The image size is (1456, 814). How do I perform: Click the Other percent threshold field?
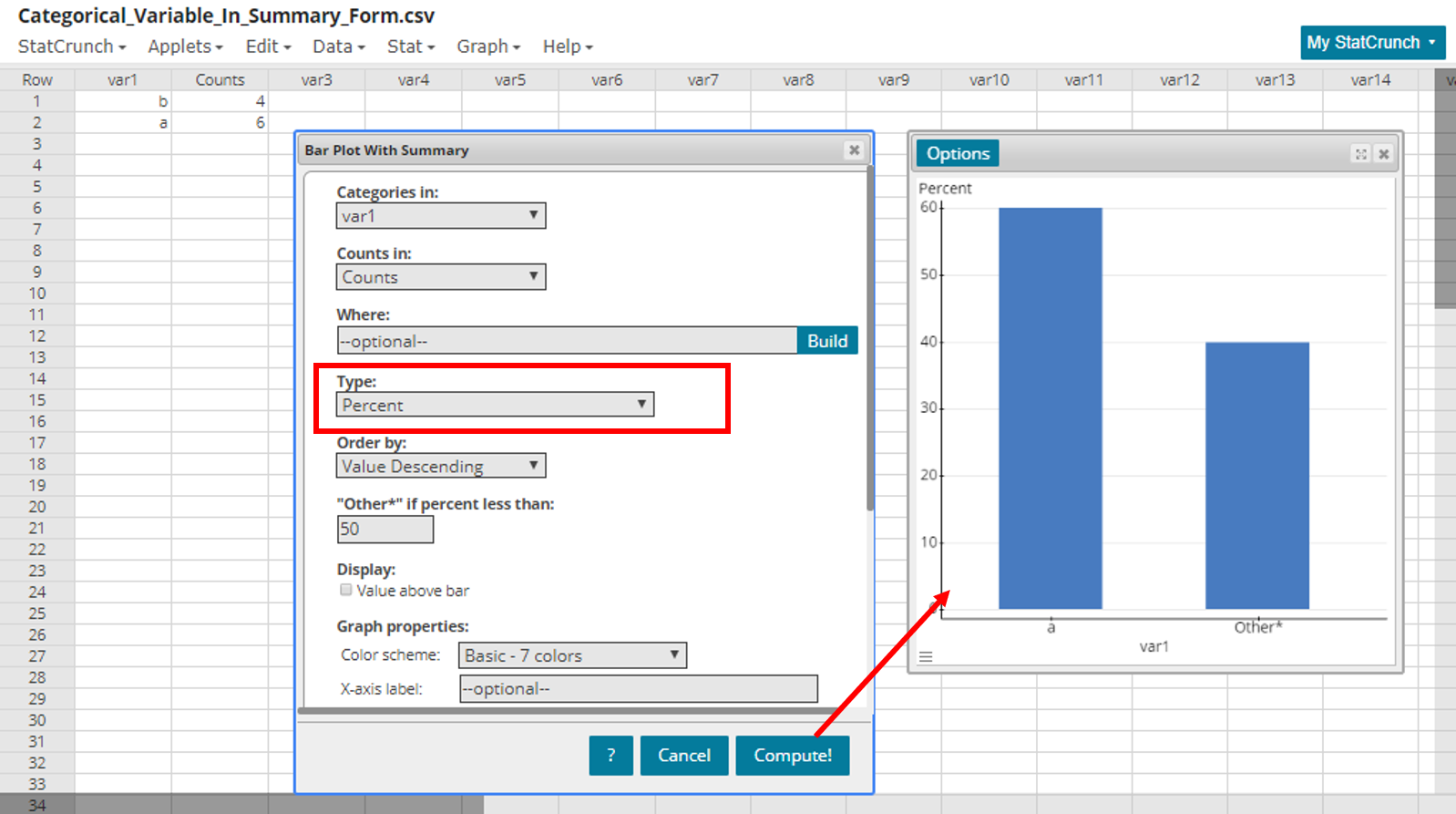[x=385, y=530]
